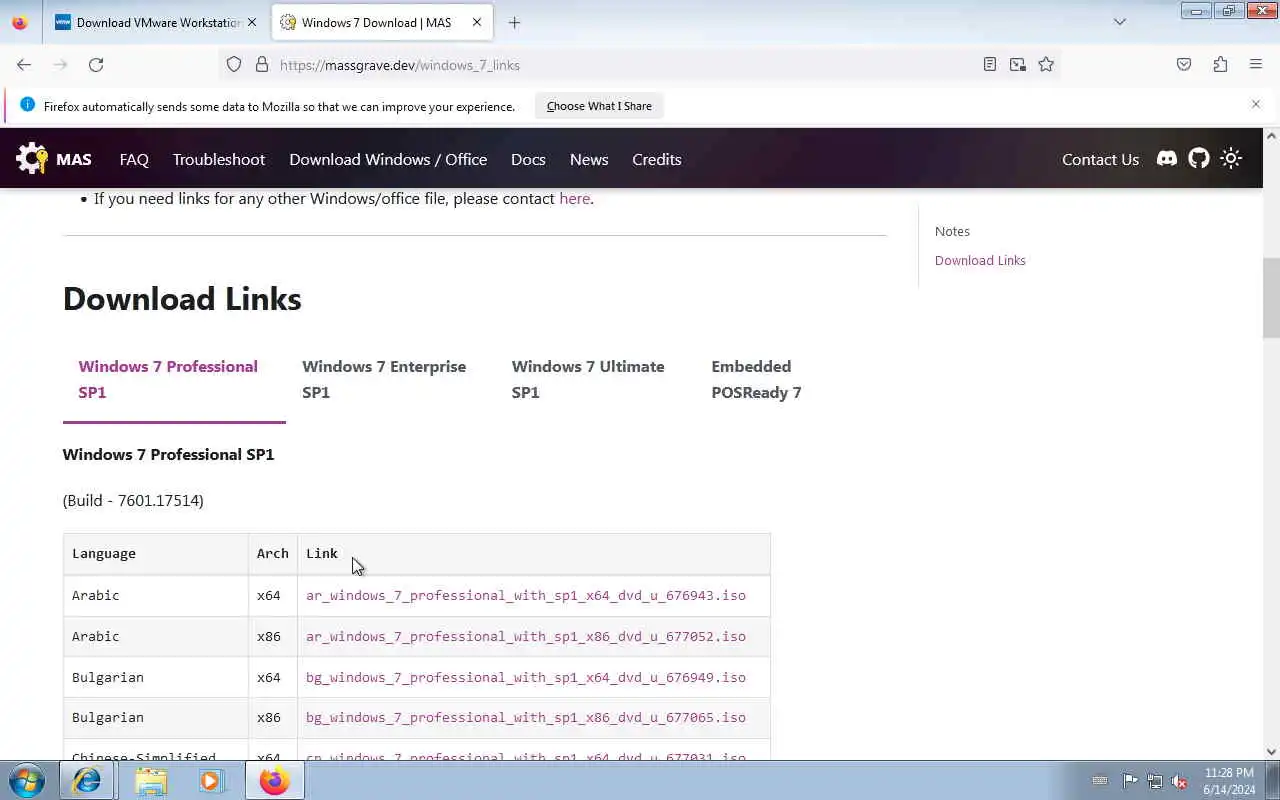Open the Firefox hamburger menu
The height and width of the screenshot is (800, 1280).
click(x=1256, y=64)
